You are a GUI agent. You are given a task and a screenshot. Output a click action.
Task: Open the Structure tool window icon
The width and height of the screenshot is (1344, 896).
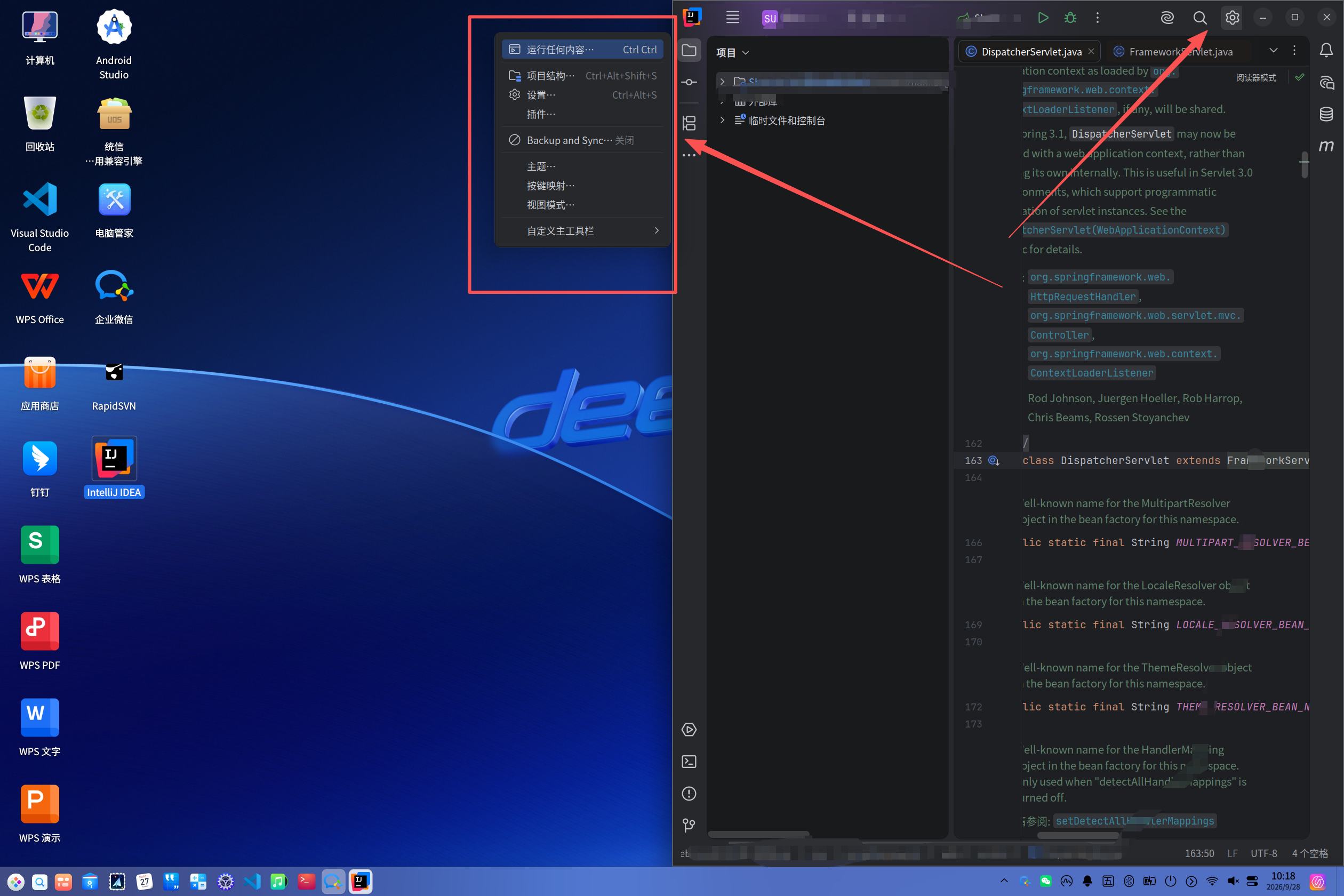click(x=689, y=123)
